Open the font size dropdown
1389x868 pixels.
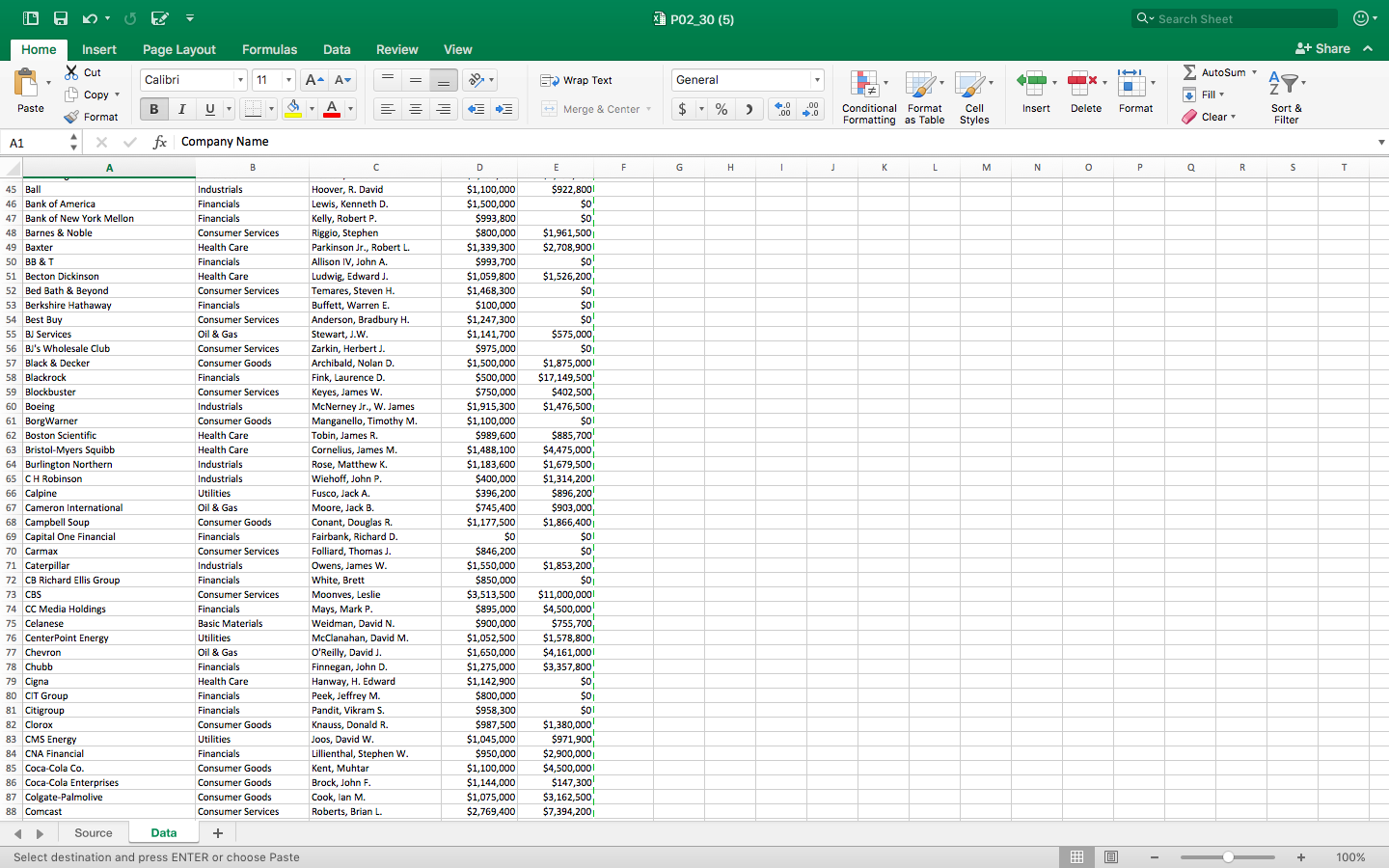[x=288, y=80]
